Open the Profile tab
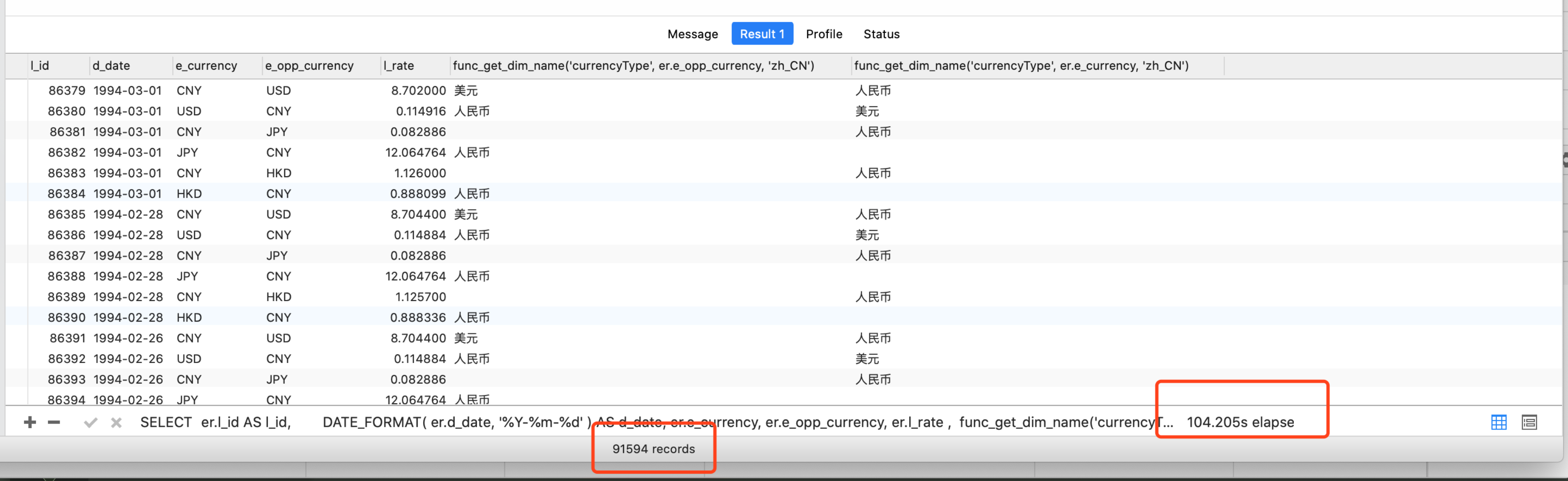The height and width of the screenshot is (481, 1568). click(x=824, y=34)
